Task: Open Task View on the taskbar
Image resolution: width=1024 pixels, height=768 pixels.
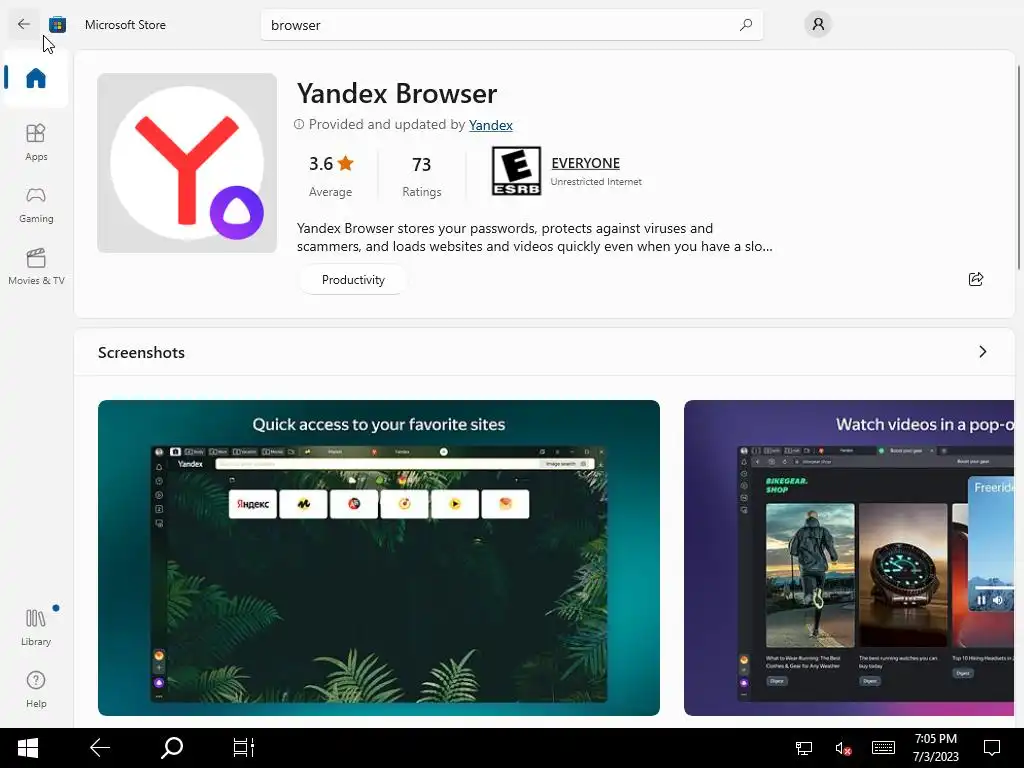Action: [244, 748]
